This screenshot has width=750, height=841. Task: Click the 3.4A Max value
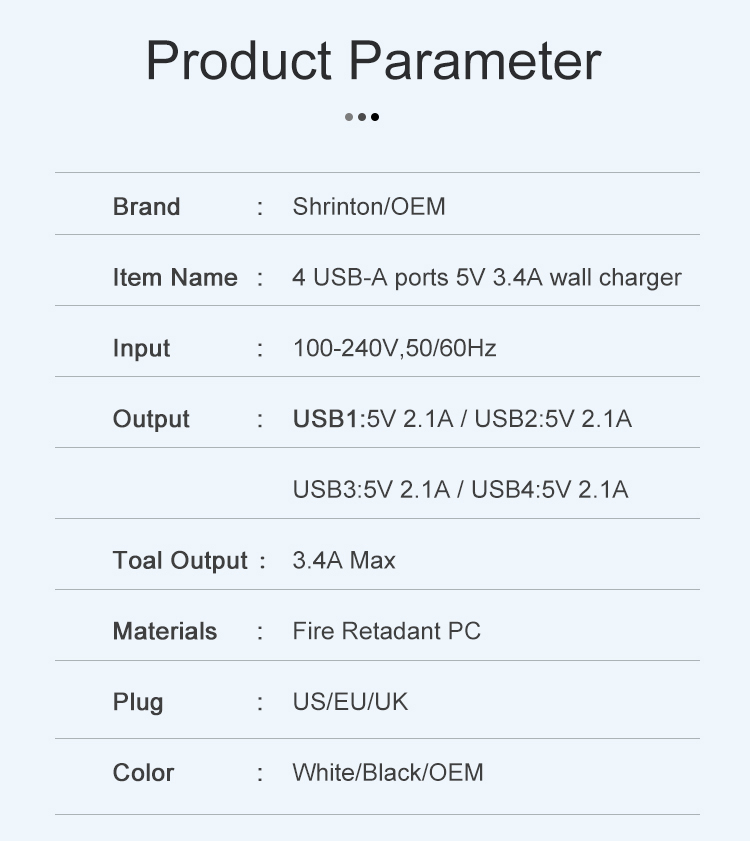tap(344, 560)
